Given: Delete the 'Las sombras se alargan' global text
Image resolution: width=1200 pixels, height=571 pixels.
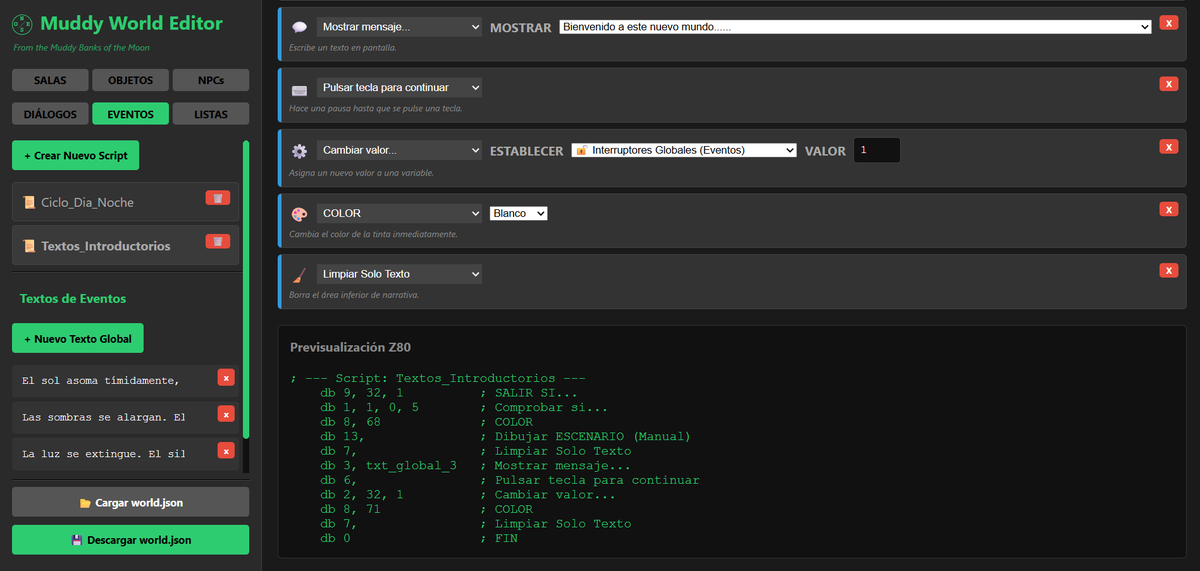Looking at the screenshot, I should [226, 414].
